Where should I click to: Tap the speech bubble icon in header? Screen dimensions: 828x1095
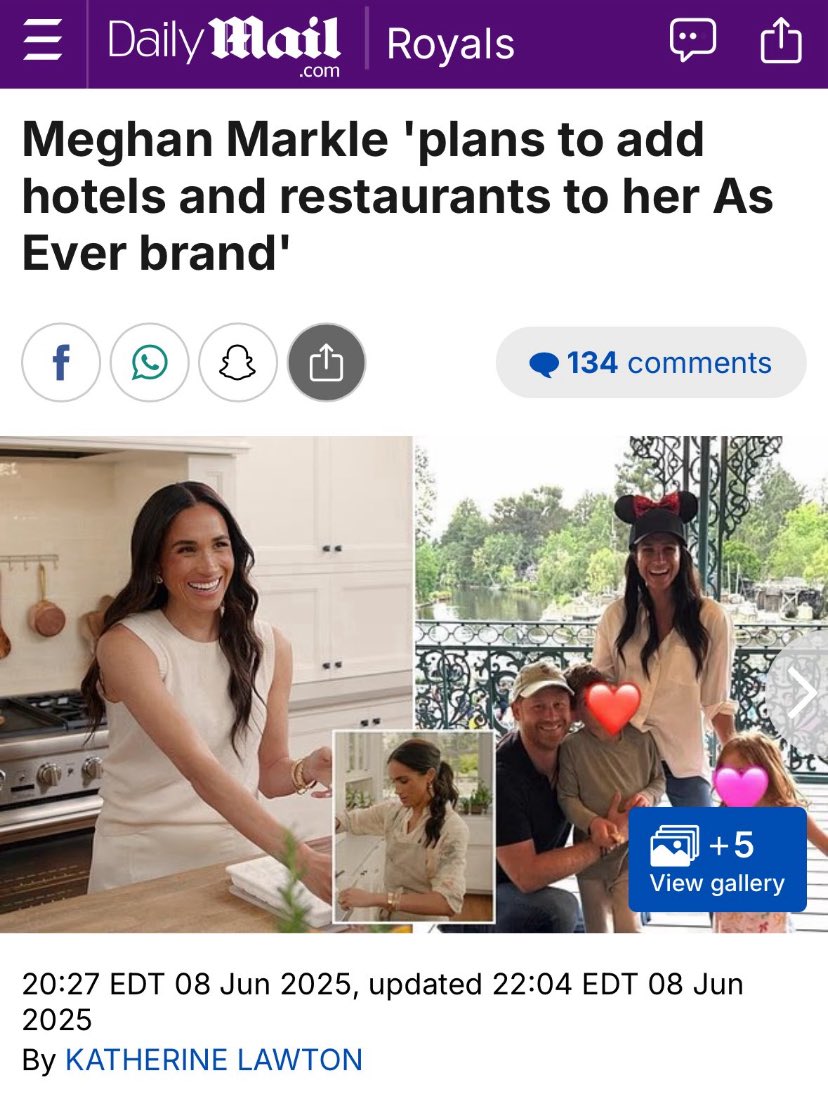click(693, 41)
